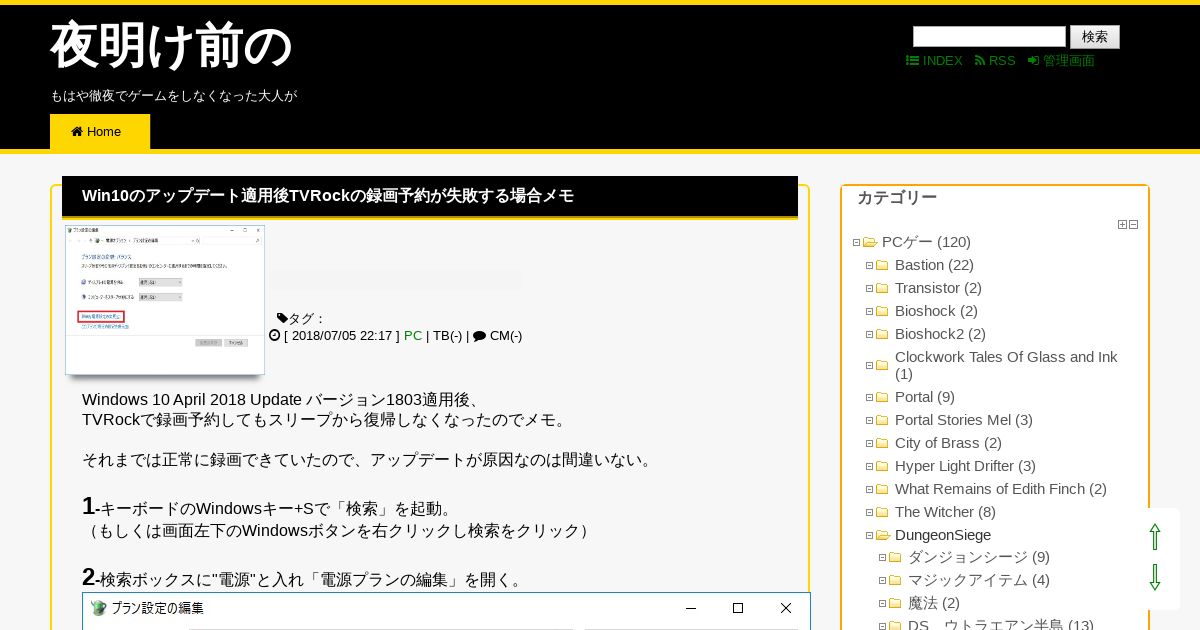This screenshot has height=630, width=1200.
Task: Collapse all categories with the minus icon
Action: click(1133, 225)
